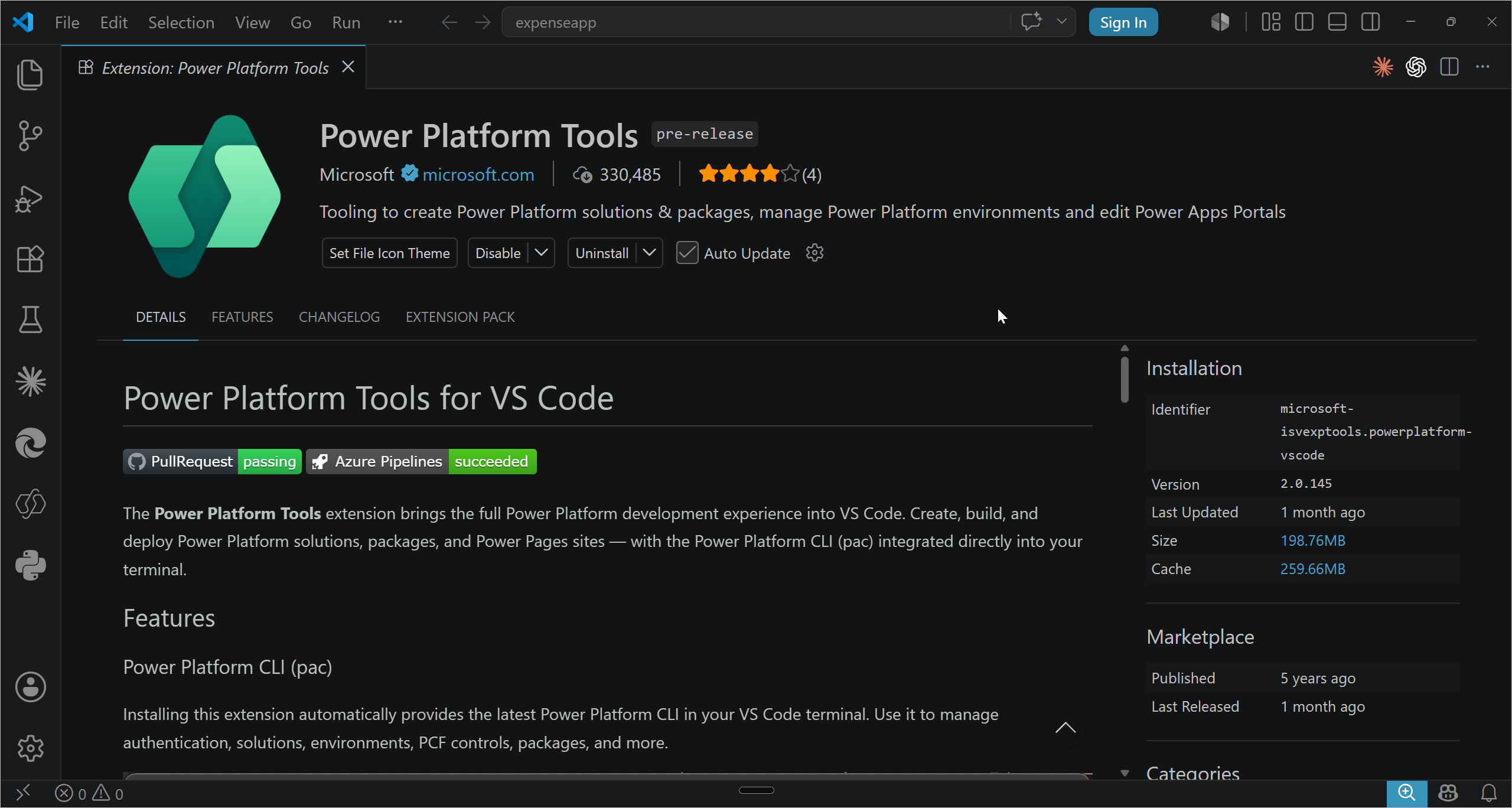The image size is (1512, 808).
Task: Select the DETAILS tab
Action: (161, 317)
